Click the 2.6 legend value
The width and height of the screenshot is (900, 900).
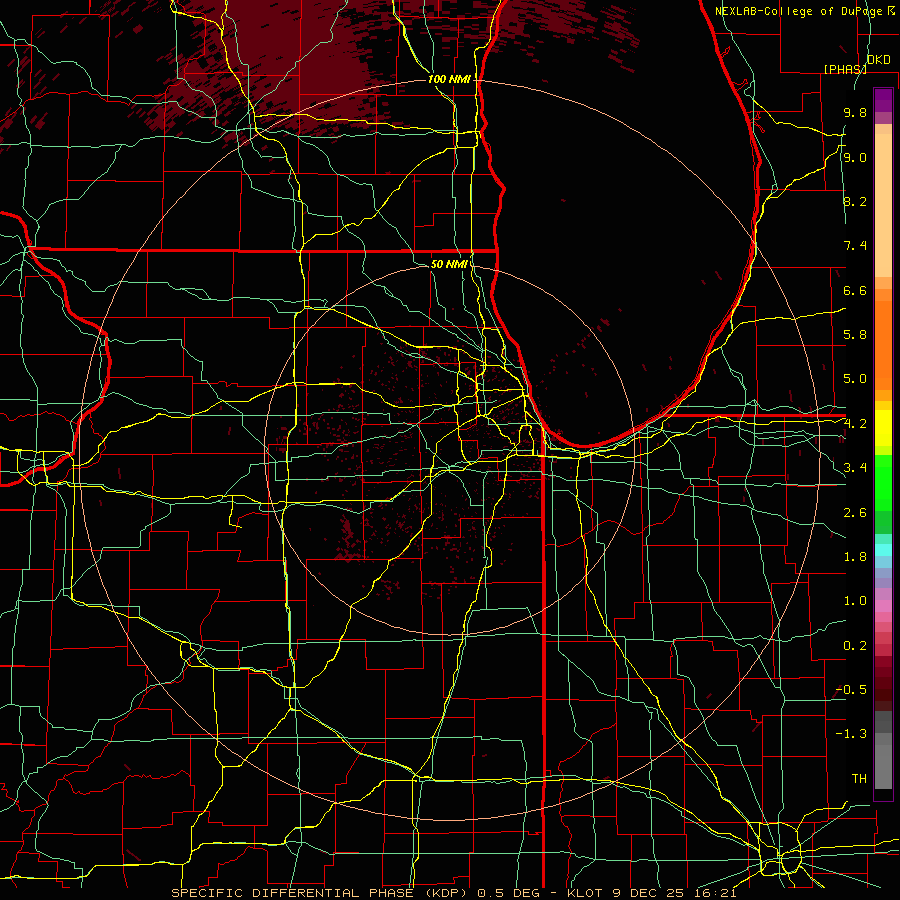[x=855, y=513]
